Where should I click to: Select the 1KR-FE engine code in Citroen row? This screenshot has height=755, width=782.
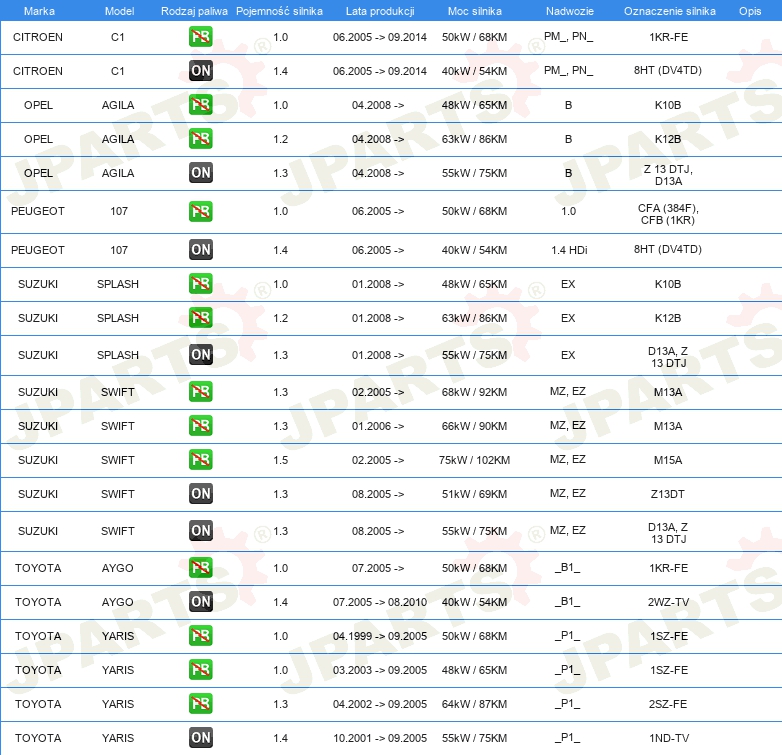668,37
